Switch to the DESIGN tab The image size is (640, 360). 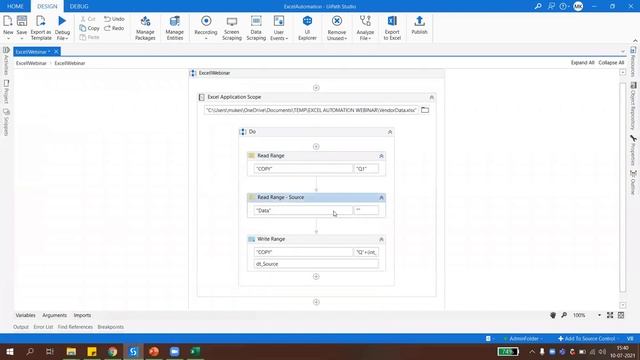pyautogui.click(x=47, y=6)
